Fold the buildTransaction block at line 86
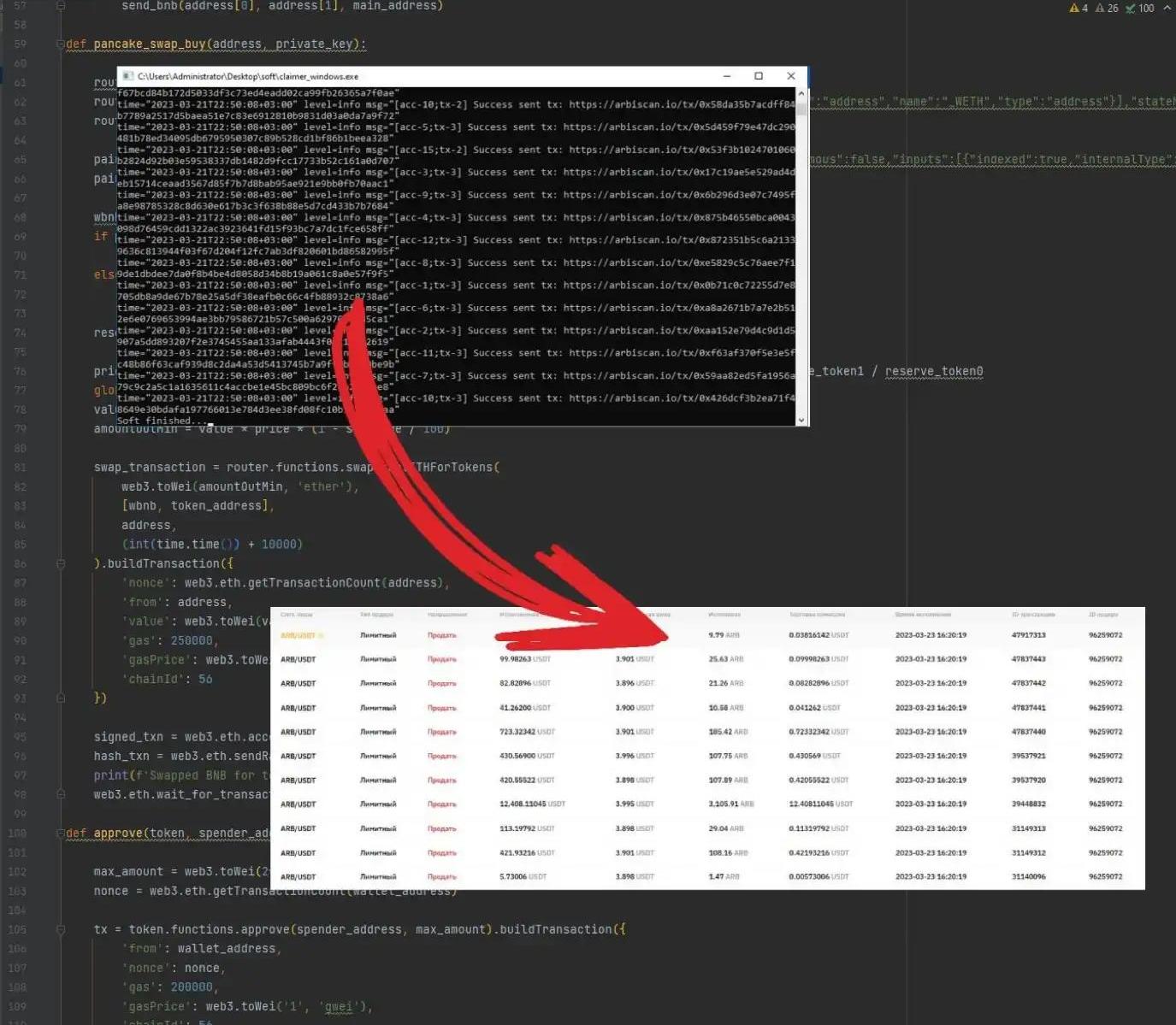Screen dimensions: 1176x1025 click(x=61, y=563)
